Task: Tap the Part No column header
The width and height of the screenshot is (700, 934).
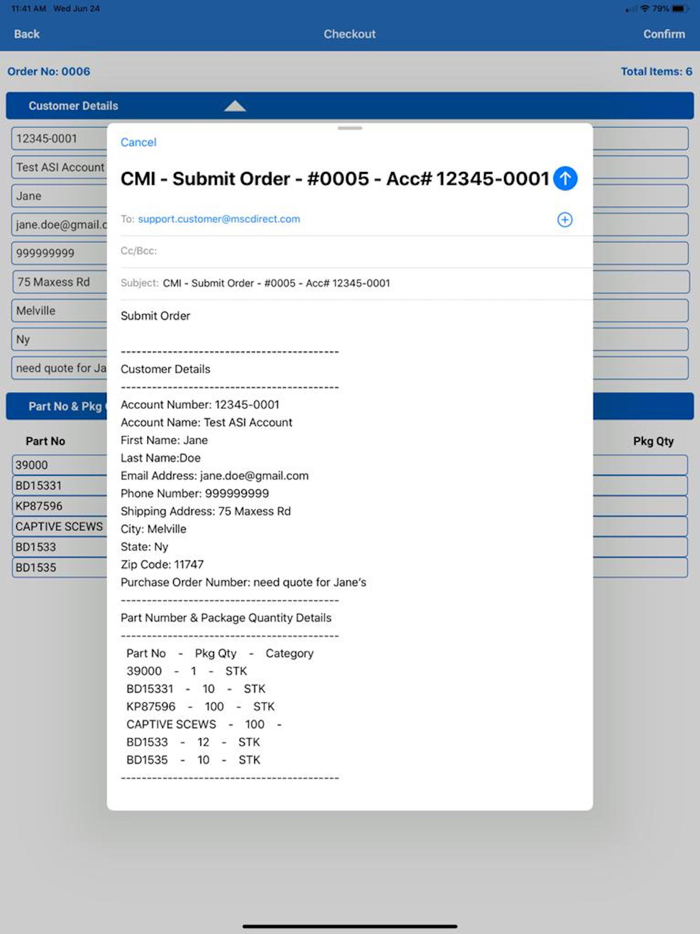Action: [x=45, y=441]
